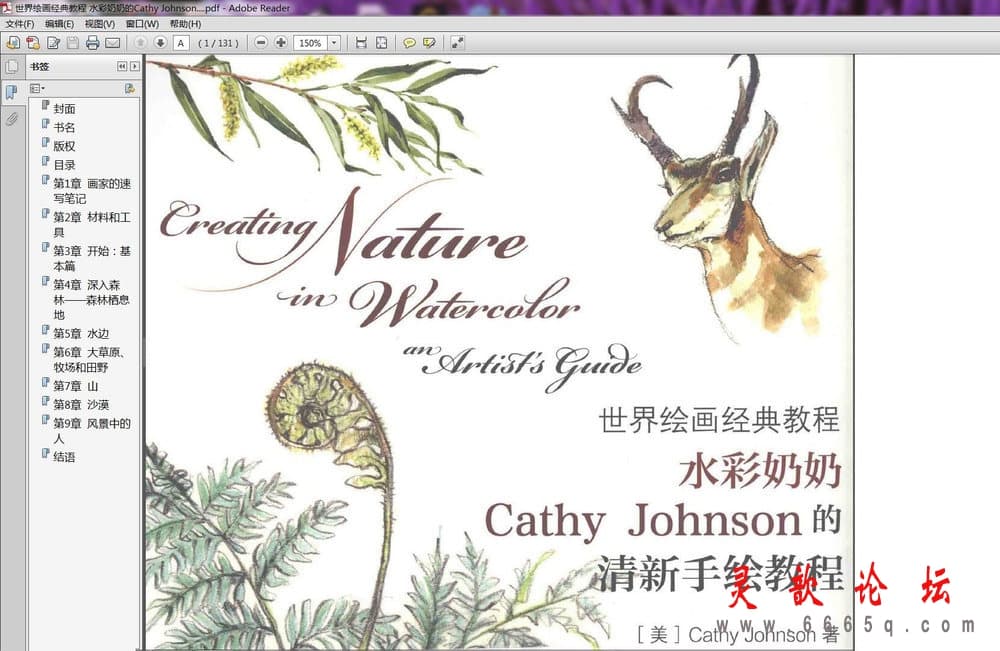Go to next page with down arrow
1000x651 pixels.
tap(160, 43)
